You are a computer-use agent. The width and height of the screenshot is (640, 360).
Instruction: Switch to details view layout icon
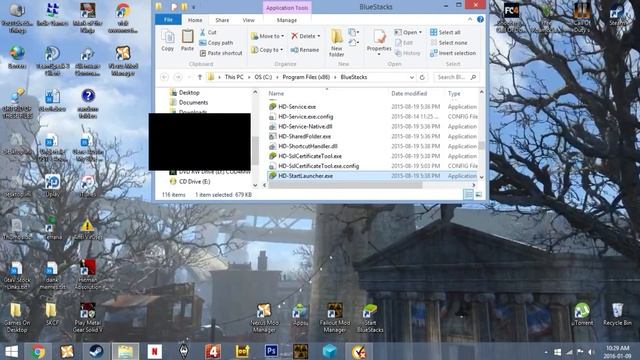click(x=468, y=195)
